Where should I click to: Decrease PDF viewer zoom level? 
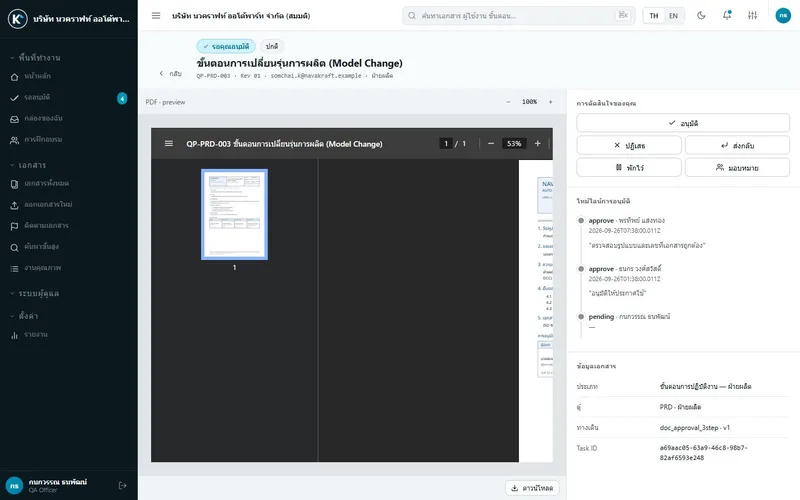coord(491,144)
